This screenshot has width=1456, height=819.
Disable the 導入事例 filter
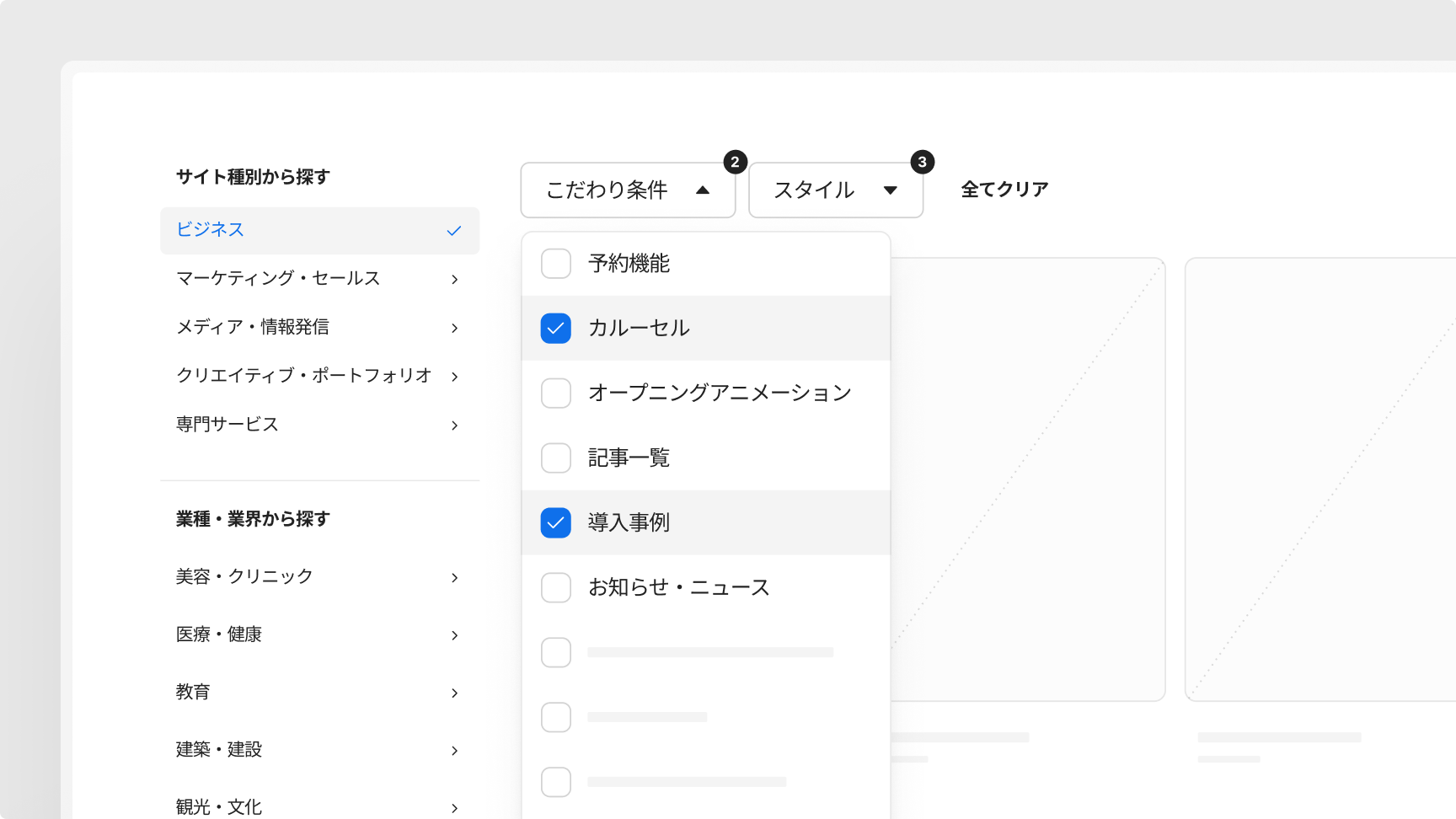556,522
